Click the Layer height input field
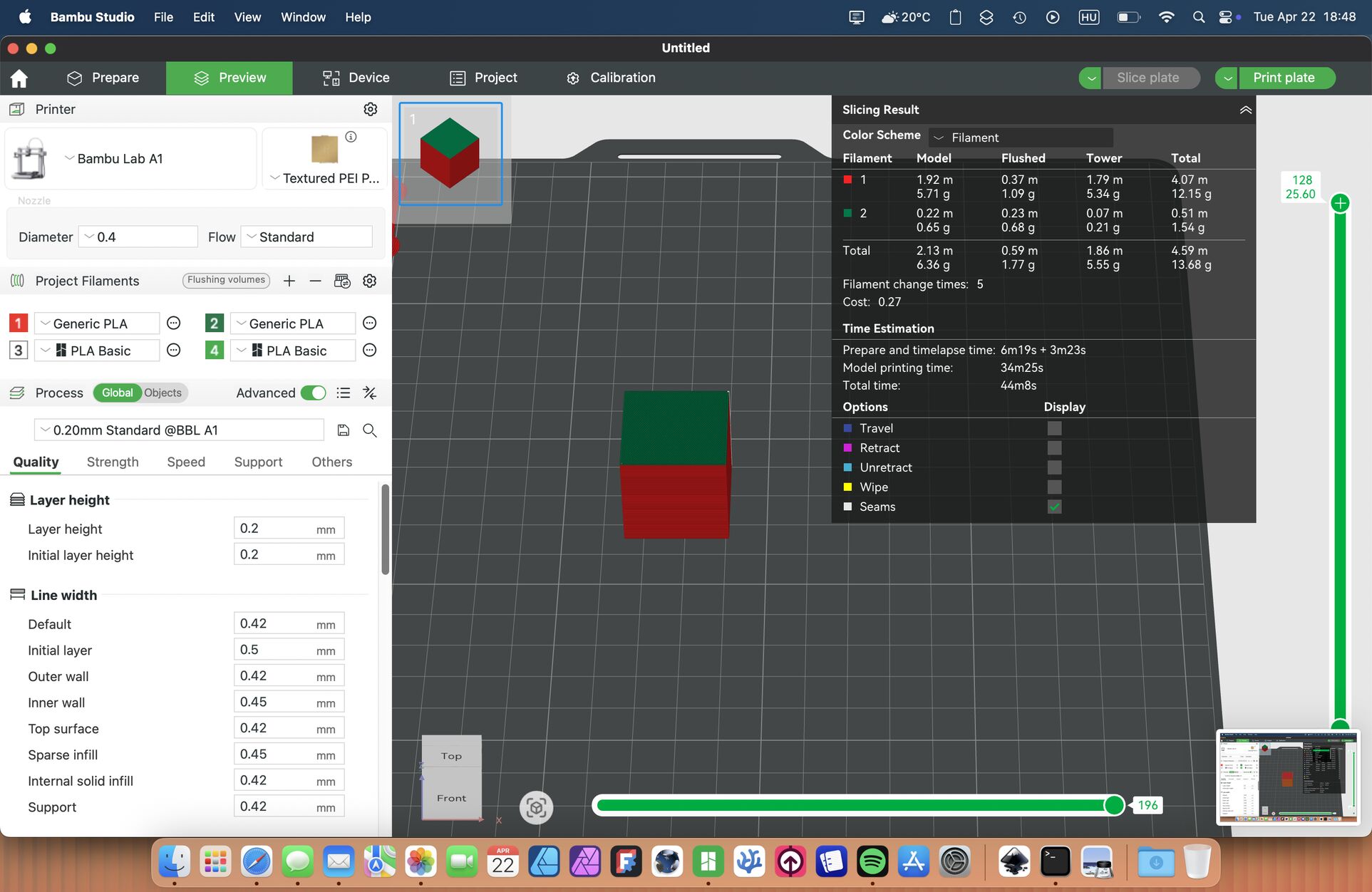 289,528
